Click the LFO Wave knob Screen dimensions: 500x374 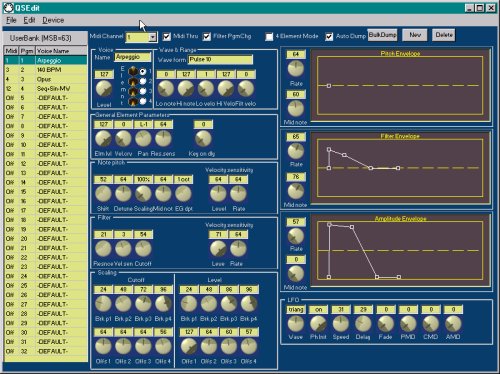296,323
